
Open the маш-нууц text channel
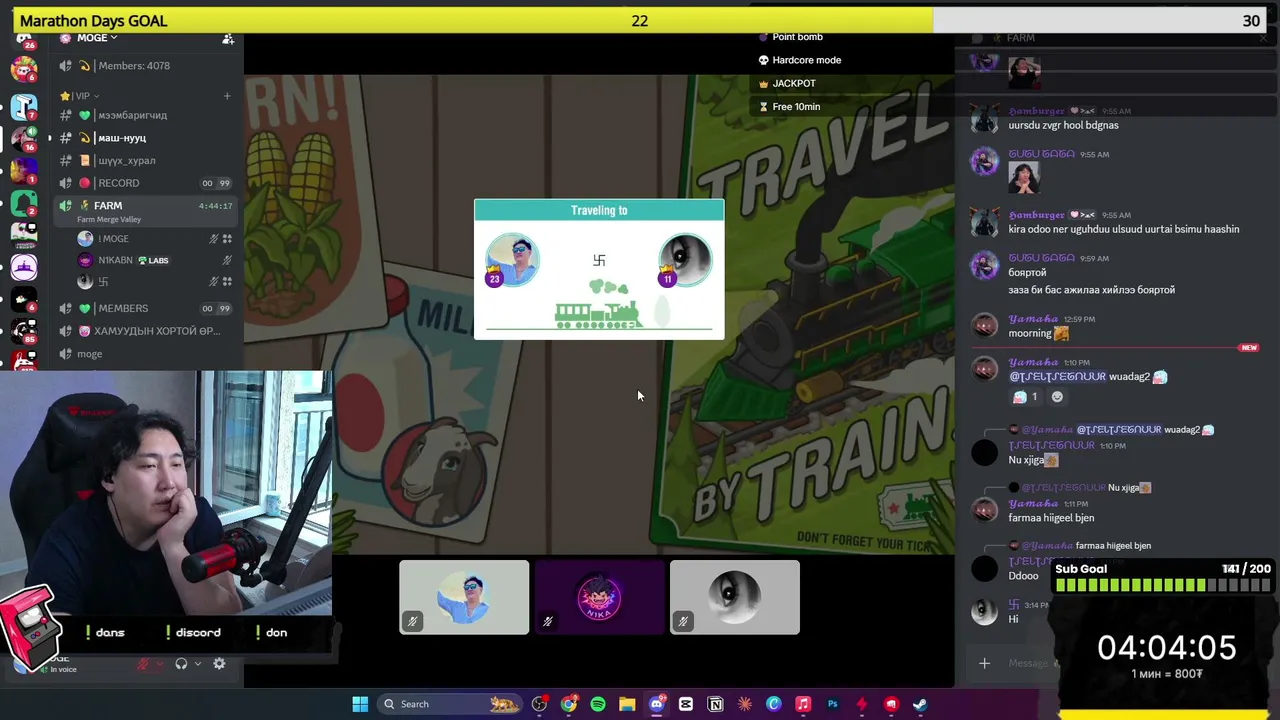(x=146, y=138)
